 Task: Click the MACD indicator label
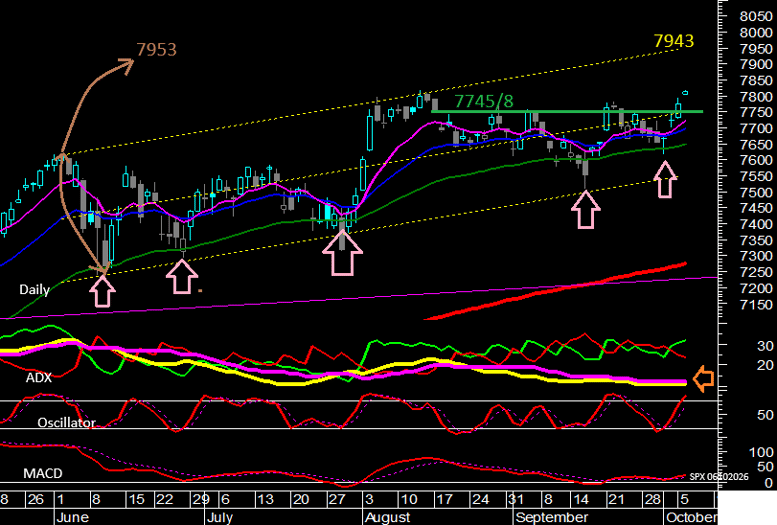click(x=43, y=473)
